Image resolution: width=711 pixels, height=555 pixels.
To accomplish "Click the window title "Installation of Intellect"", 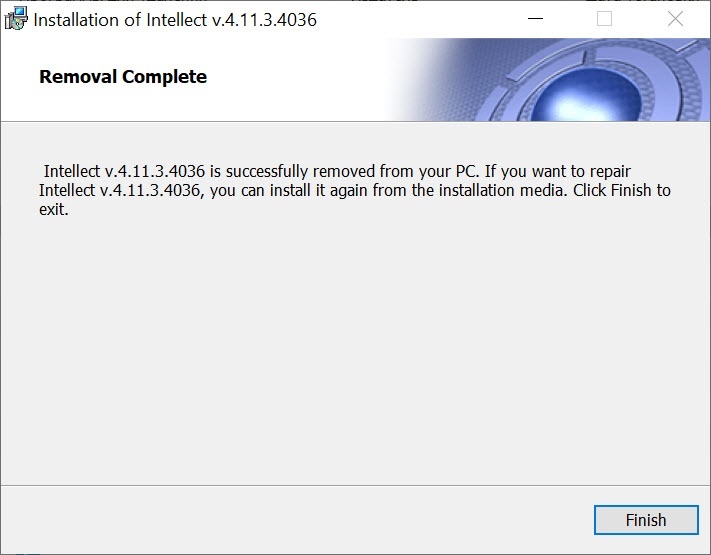I will click(x=122, y=20).
